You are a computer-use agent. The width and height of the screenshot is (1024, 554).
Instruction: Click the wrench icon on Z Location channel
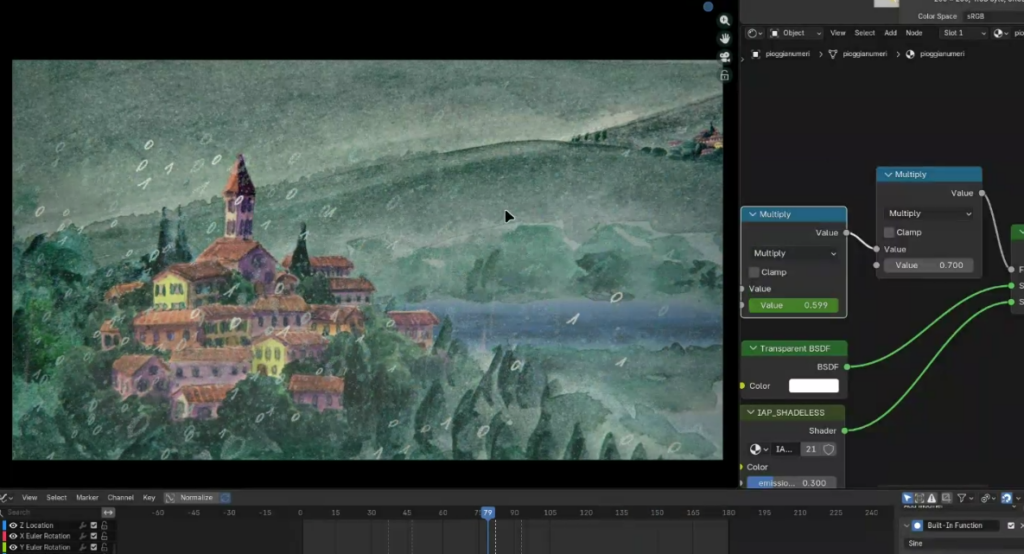[83, 525]
